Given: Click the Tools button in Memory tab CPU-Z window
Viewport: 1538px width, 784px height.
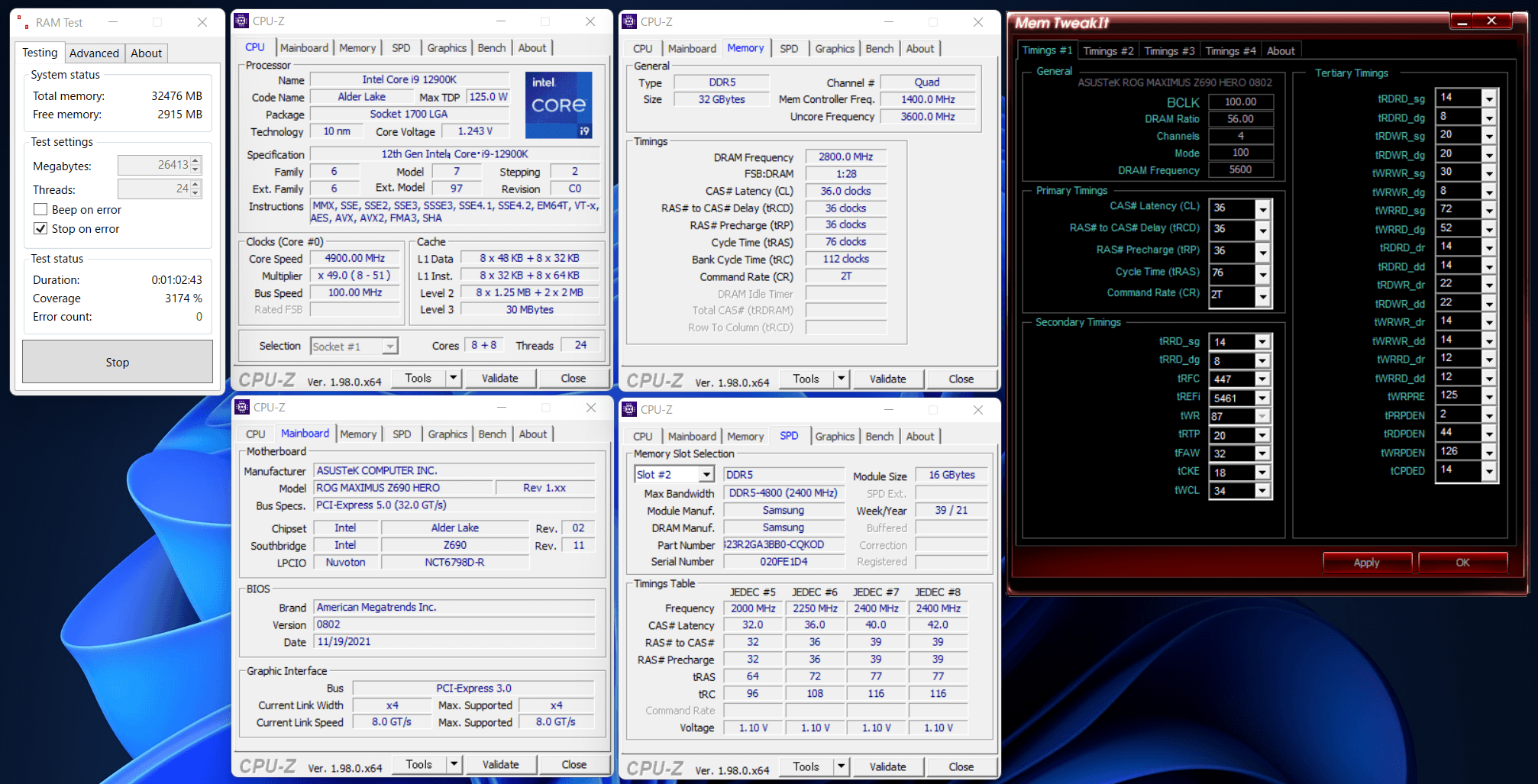Looking at the screenshot, I should point(806,379).
